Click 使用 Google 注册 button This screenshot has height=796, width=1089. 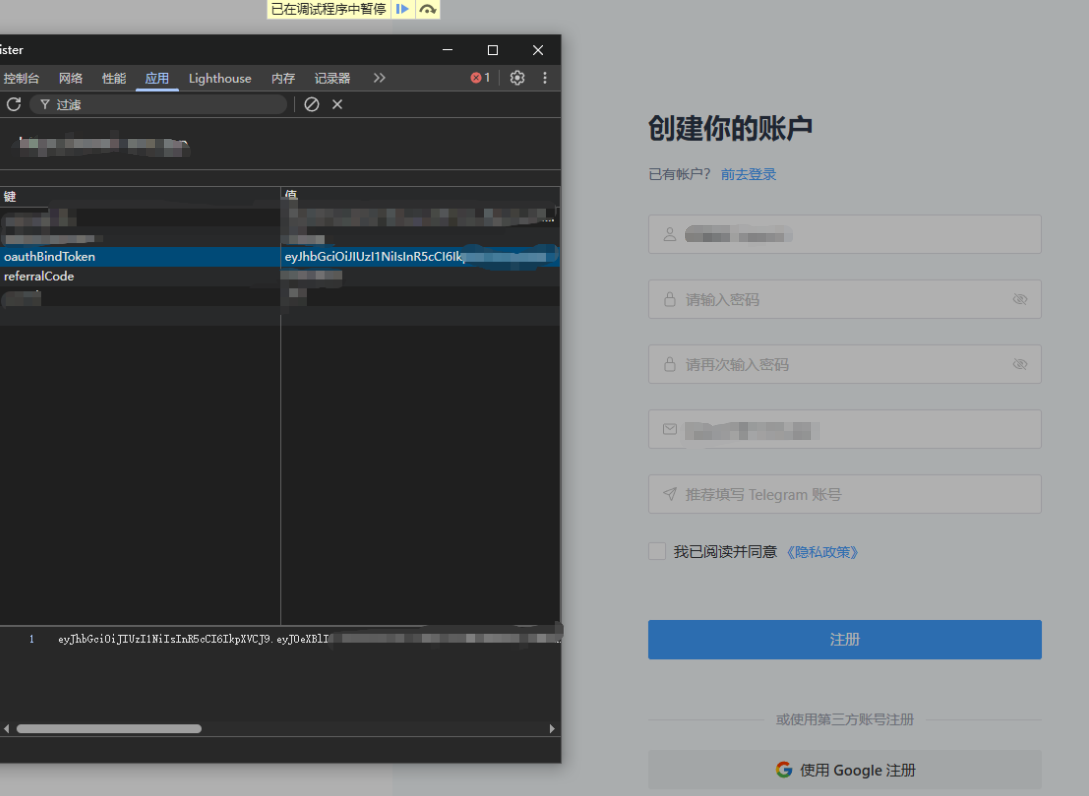(844, 770)
